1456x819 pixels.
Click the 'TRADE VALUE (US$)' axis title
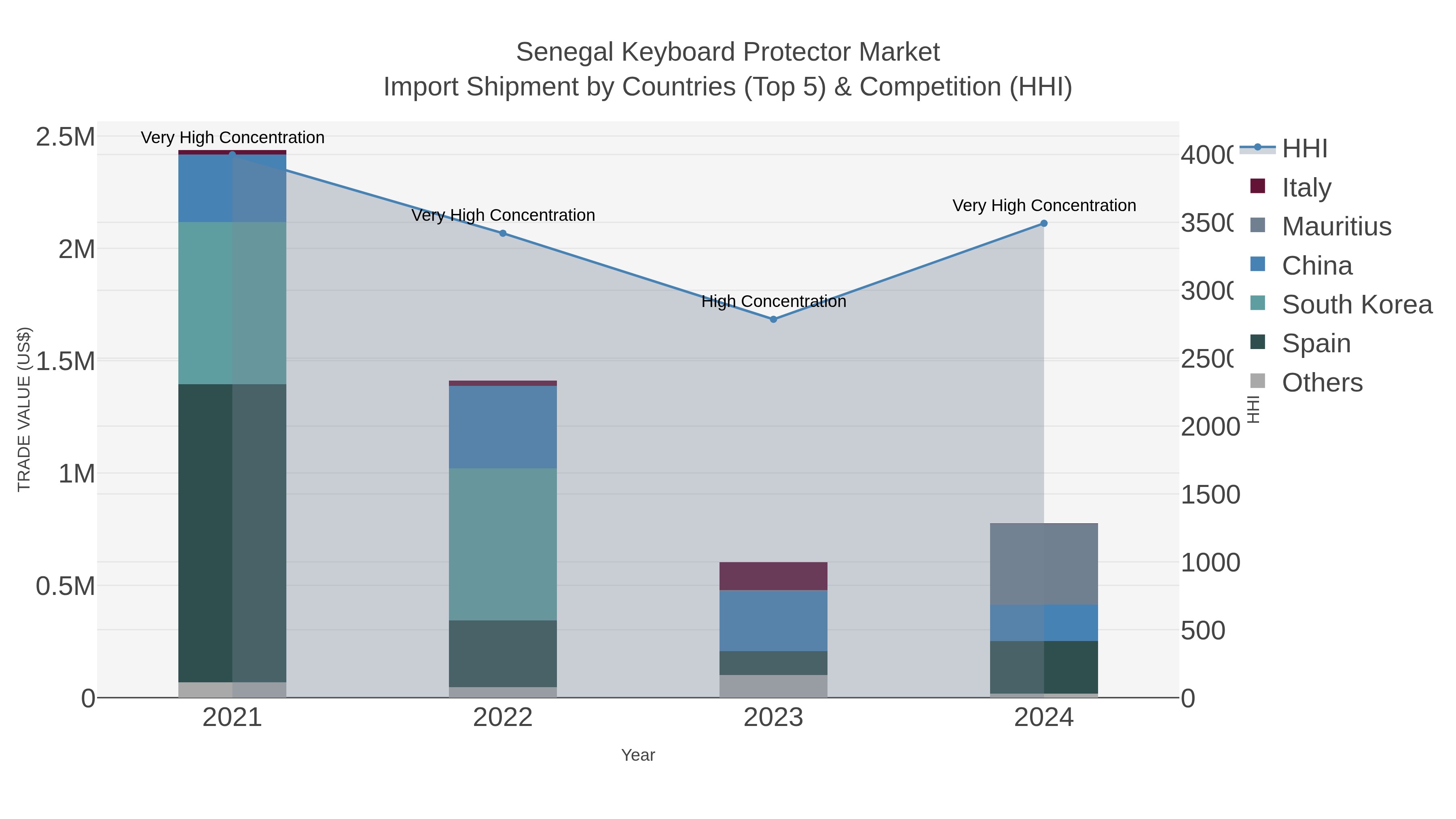click(x=24, y=409)
